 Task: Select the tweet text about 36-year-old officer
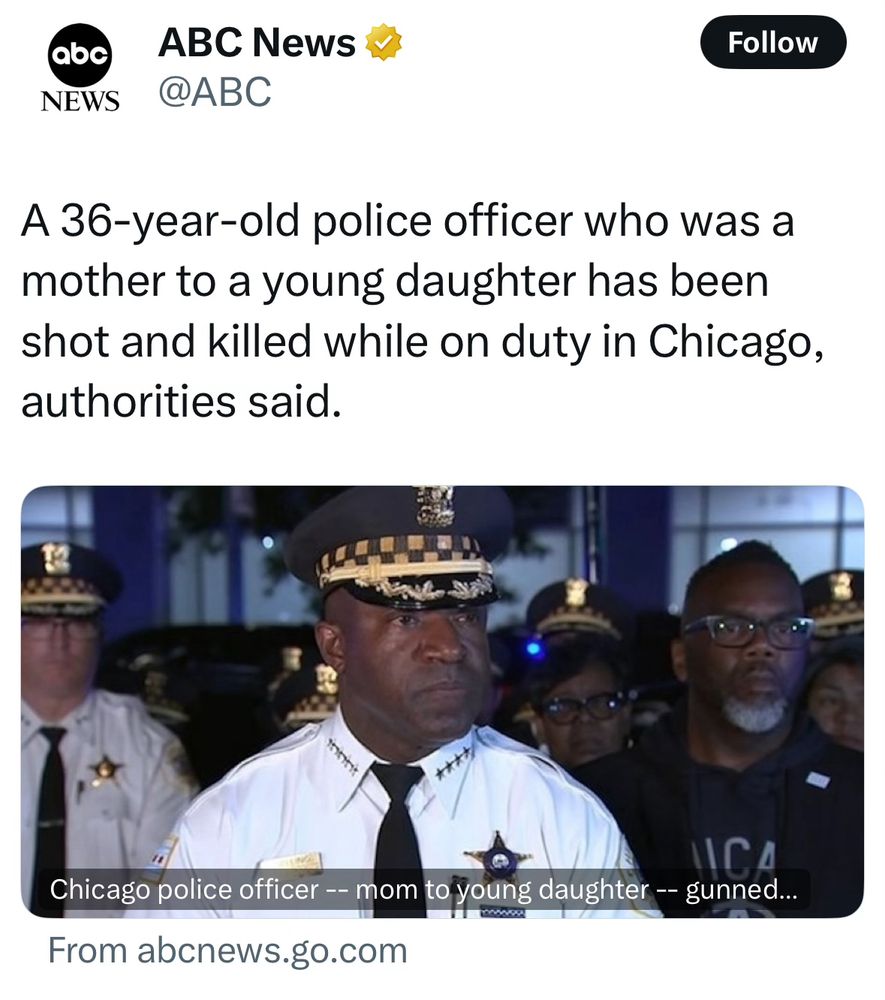coord(422,311)
